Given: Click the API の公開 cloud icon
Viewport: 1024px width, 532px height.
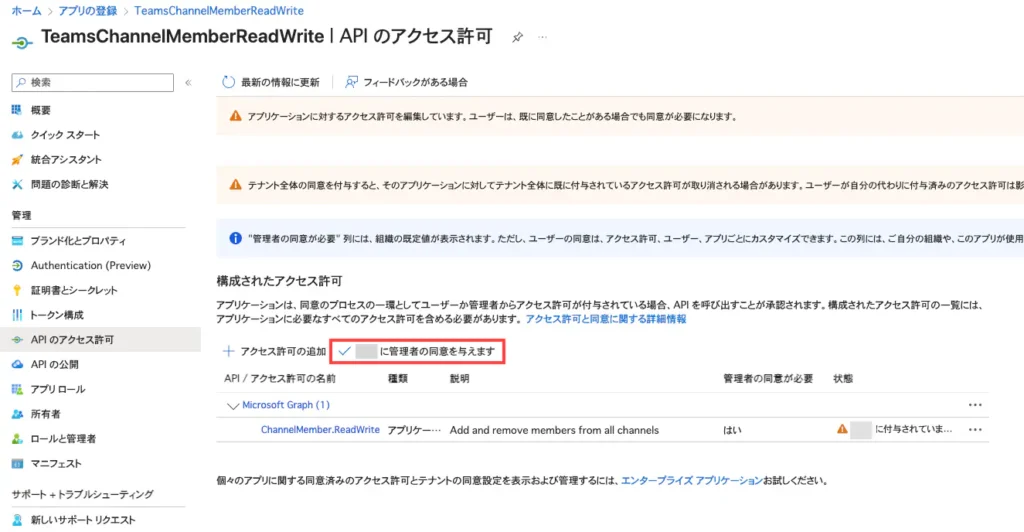Looking at the screenshot, I should point(17,365).
